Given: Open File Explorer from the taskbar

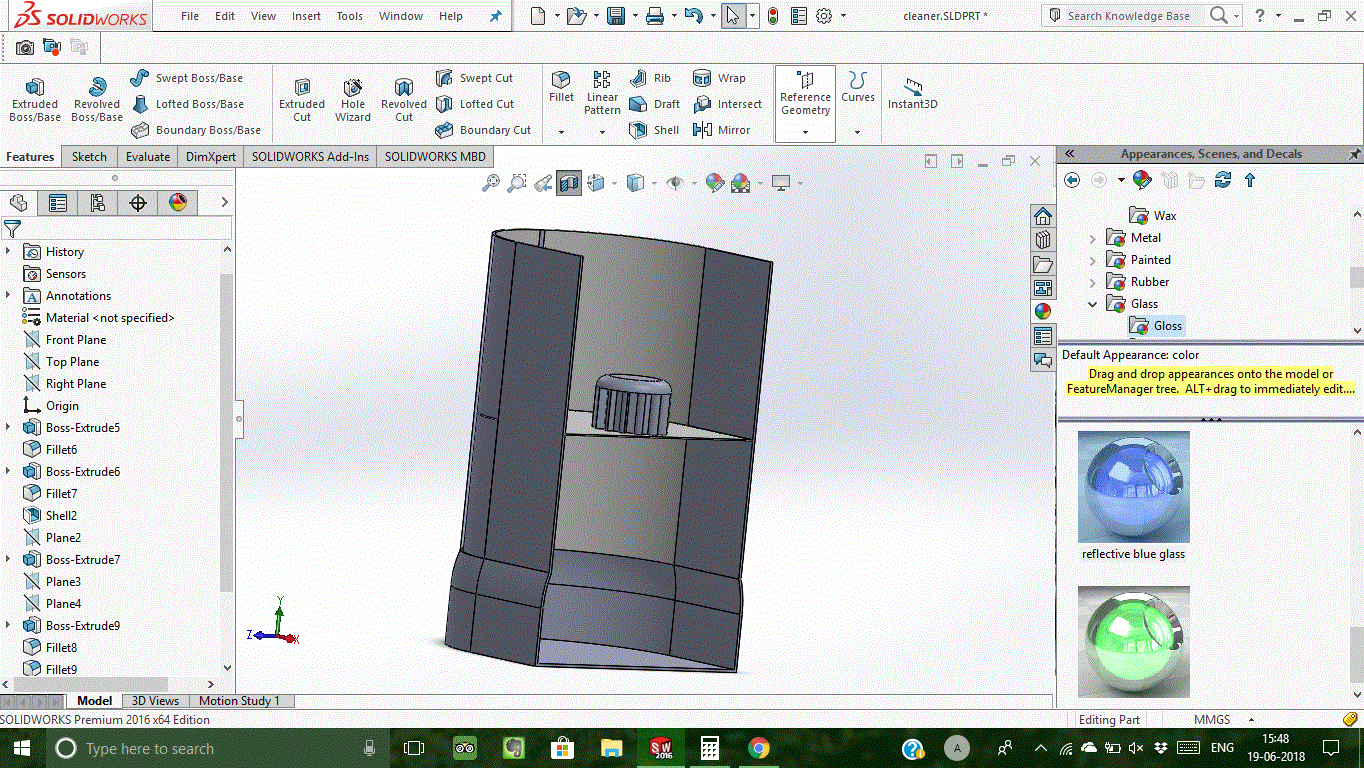Looking at the screenshot, I should pyautogui.click(x=612, y=748).
